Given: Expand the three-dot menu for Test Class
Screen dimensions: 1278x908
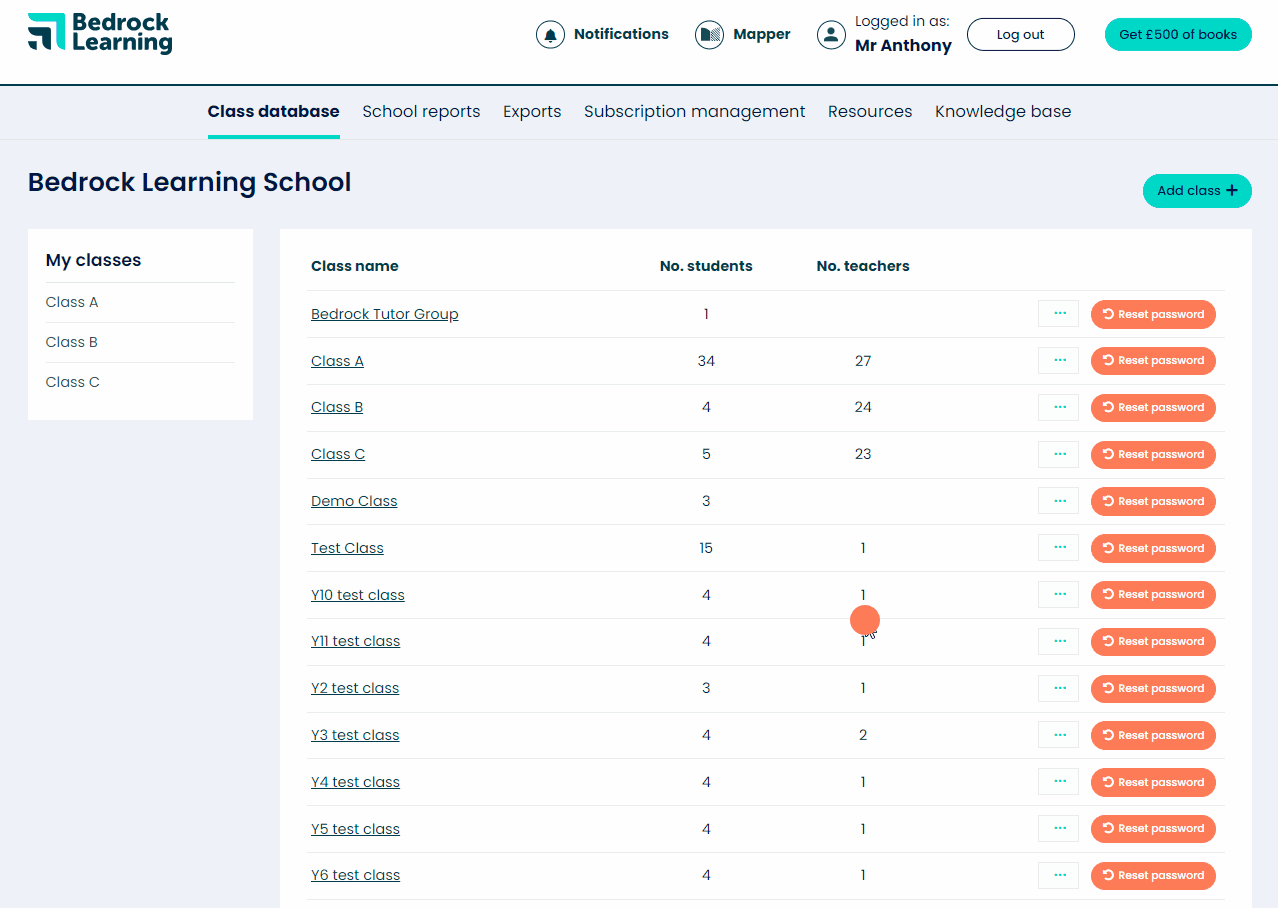Looking at the screenshot, I should pyautogui.click(x=1058, y=548).
